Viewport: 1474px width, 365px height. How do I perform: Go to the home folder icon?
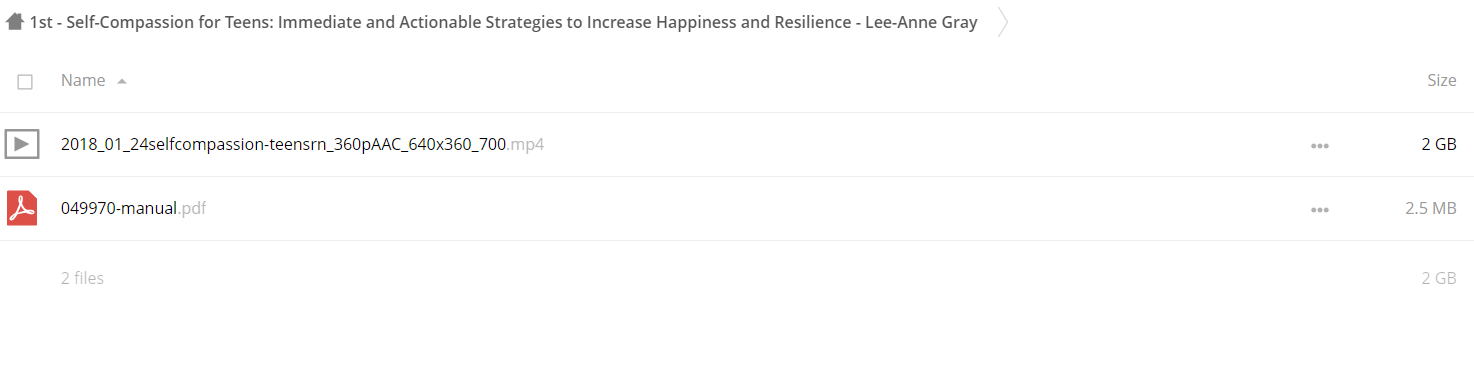14,22
